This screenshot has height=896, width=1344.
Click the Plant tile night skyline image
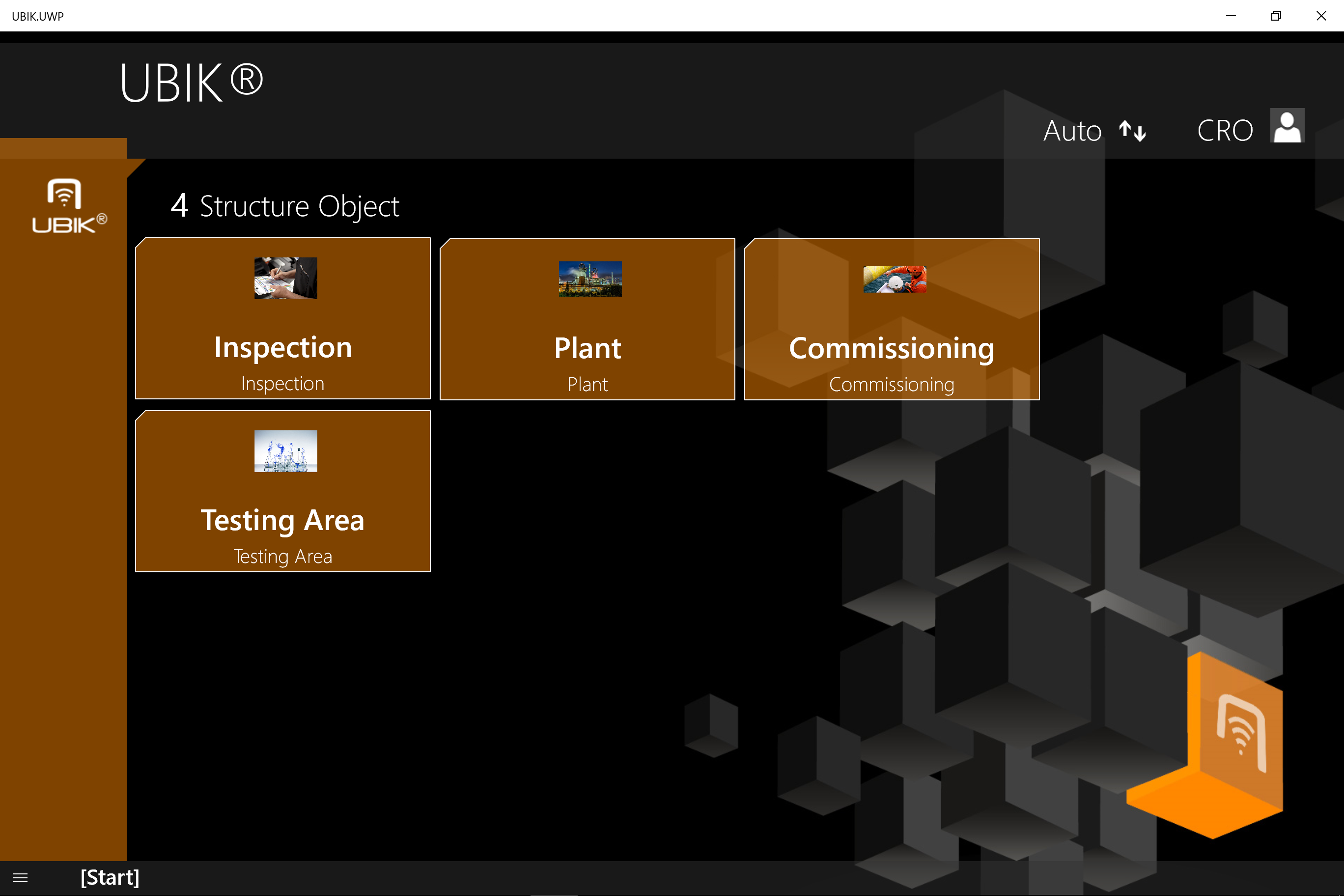click(589, 279)
